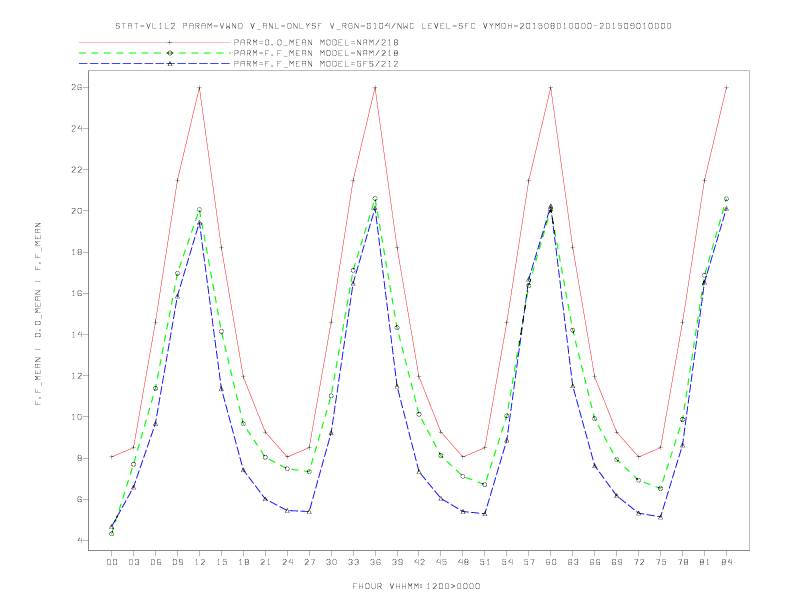Click the circle marker on the green legend line
The image size is (792, 612).
click(x=170, y=53)
